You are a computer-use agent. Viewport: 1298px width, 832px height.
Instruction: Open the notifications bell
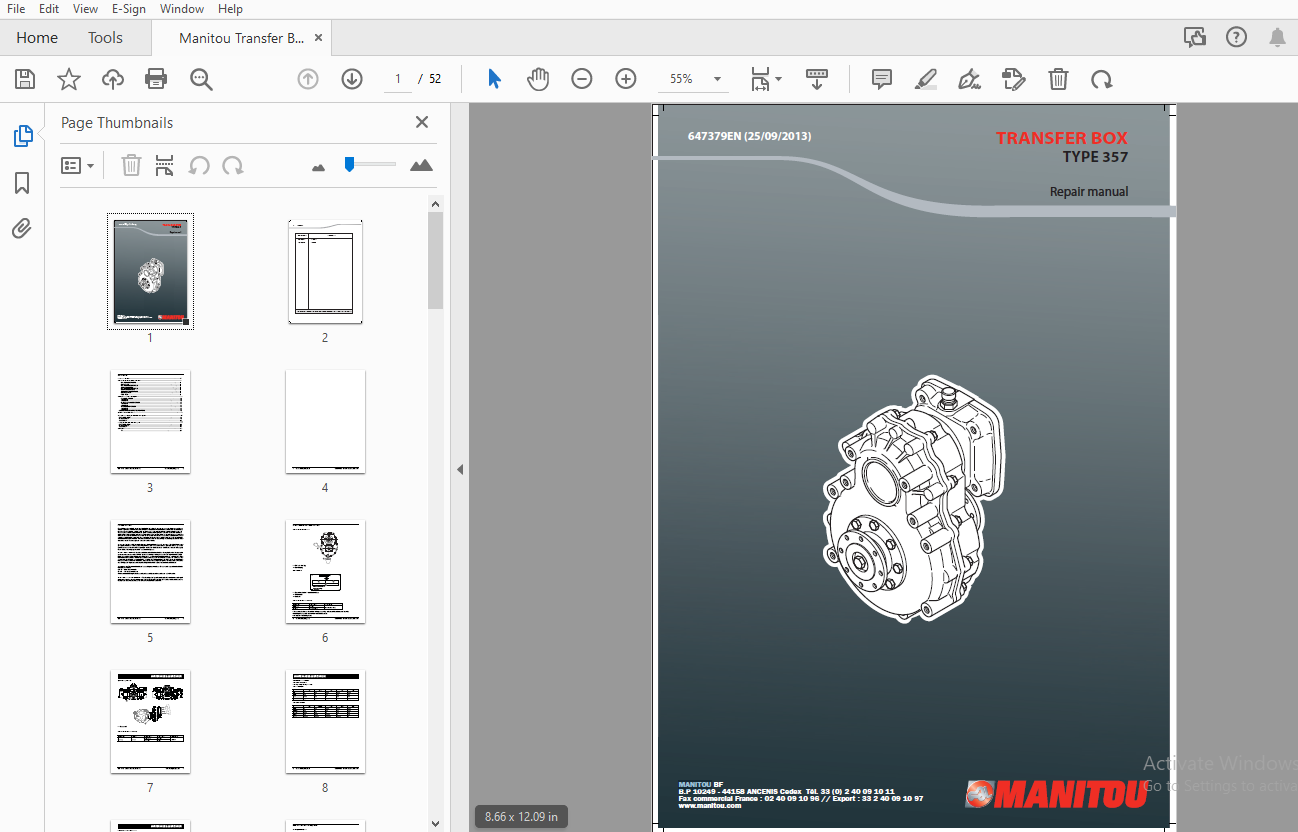coord(1277,38)
